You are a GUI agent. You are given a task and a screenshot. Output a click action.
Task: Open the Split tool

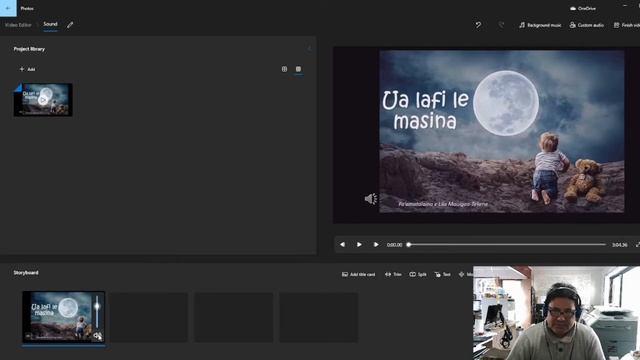tap(418, 274)
